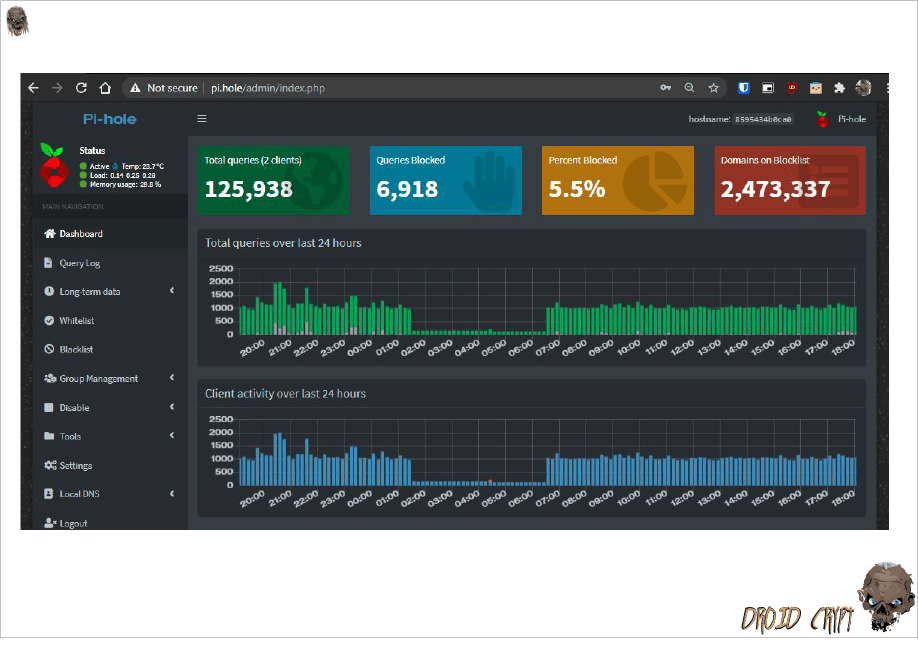Open the Query Log page
Image resolution: width=918 pixels, height=661 pixels.
coord(79,263)
